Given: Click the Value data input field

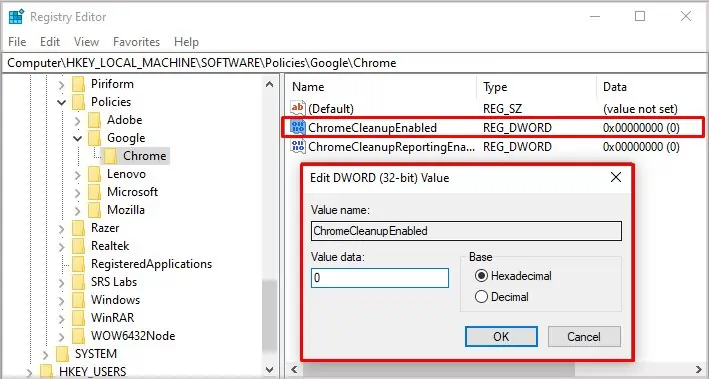Looking at the screenshot, I should [x=380, y=278].
